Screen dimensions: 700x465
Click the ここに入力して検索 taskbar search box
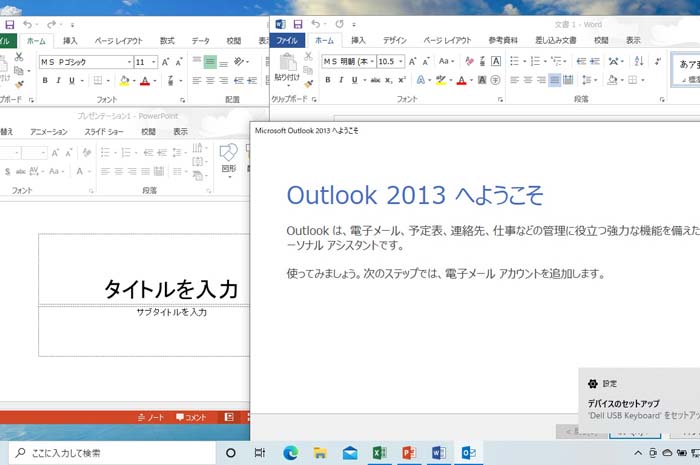(x=112, y=453)
